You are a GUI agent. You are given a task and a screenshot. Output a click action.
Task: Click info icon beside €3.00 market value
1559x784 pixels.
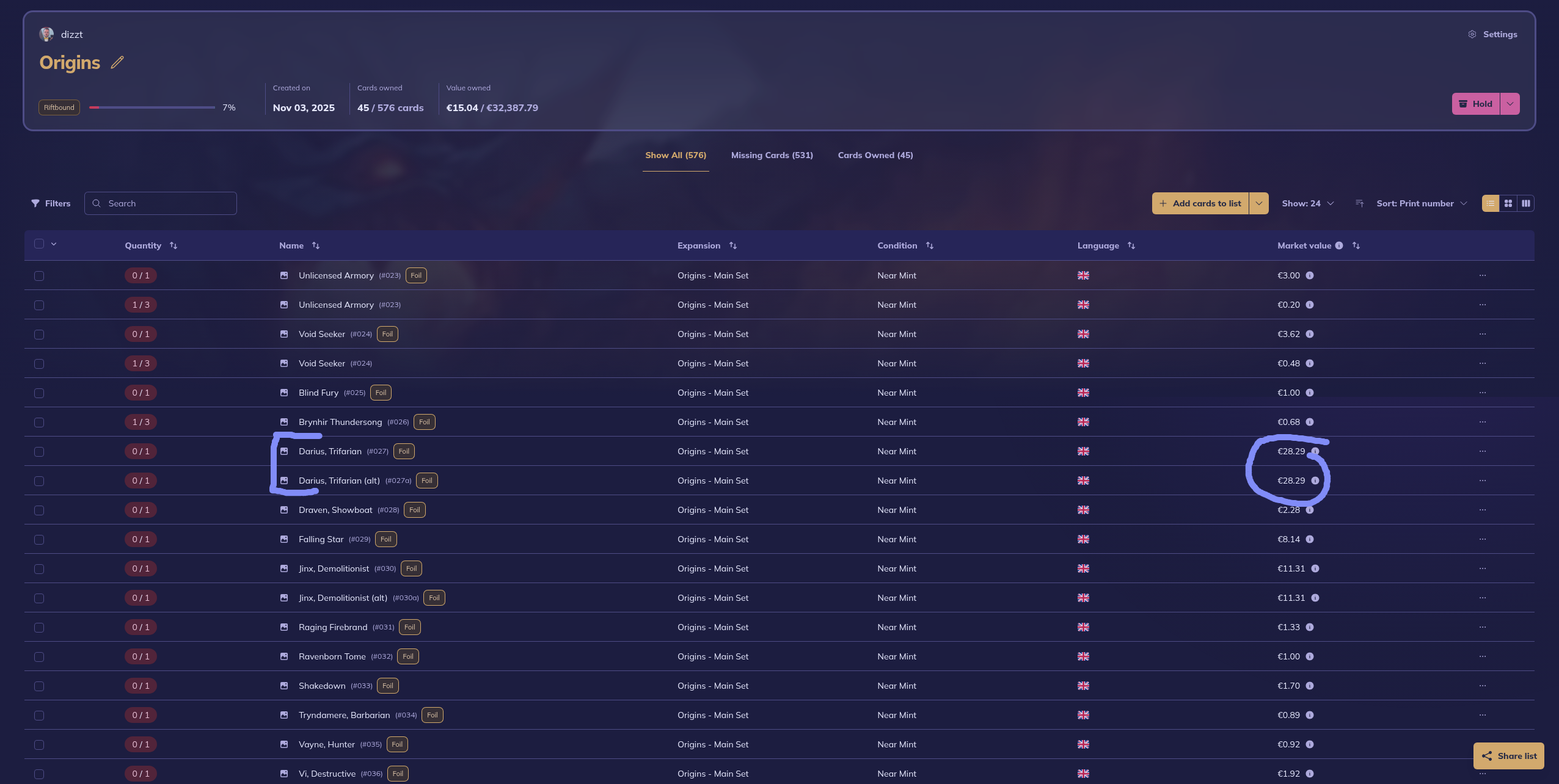(x=1310, y=275)
